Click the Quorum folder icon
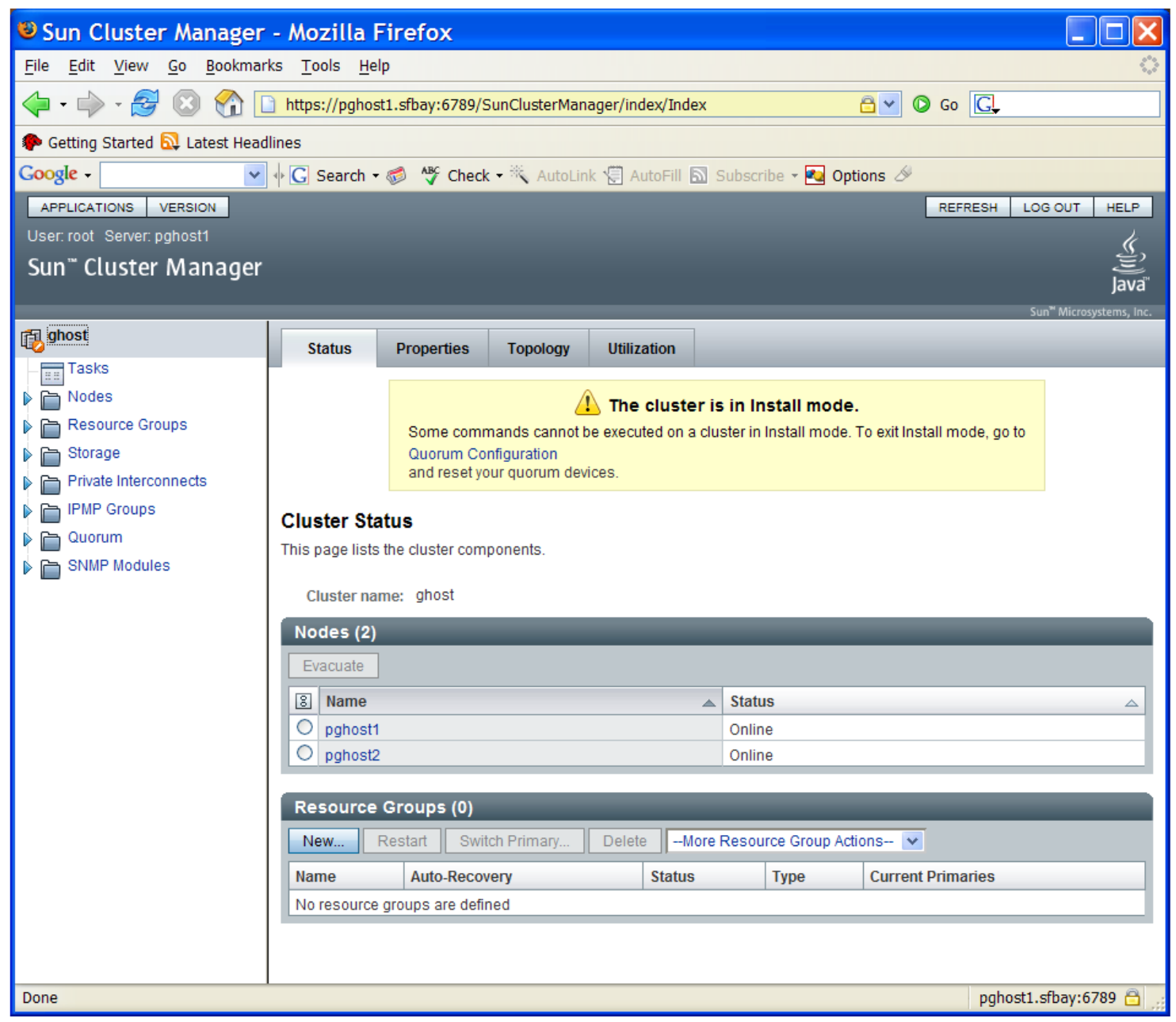1176x1022 pixels. (x=51, y=540)
